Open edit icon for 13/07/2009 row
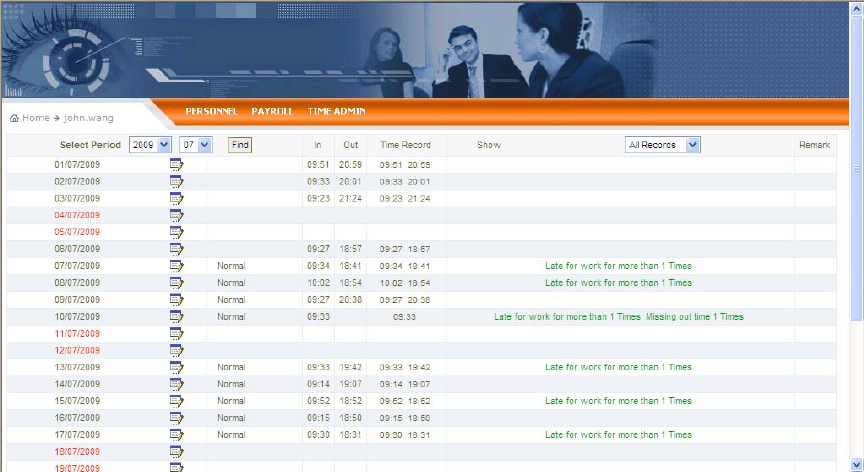 click(176, 367)
